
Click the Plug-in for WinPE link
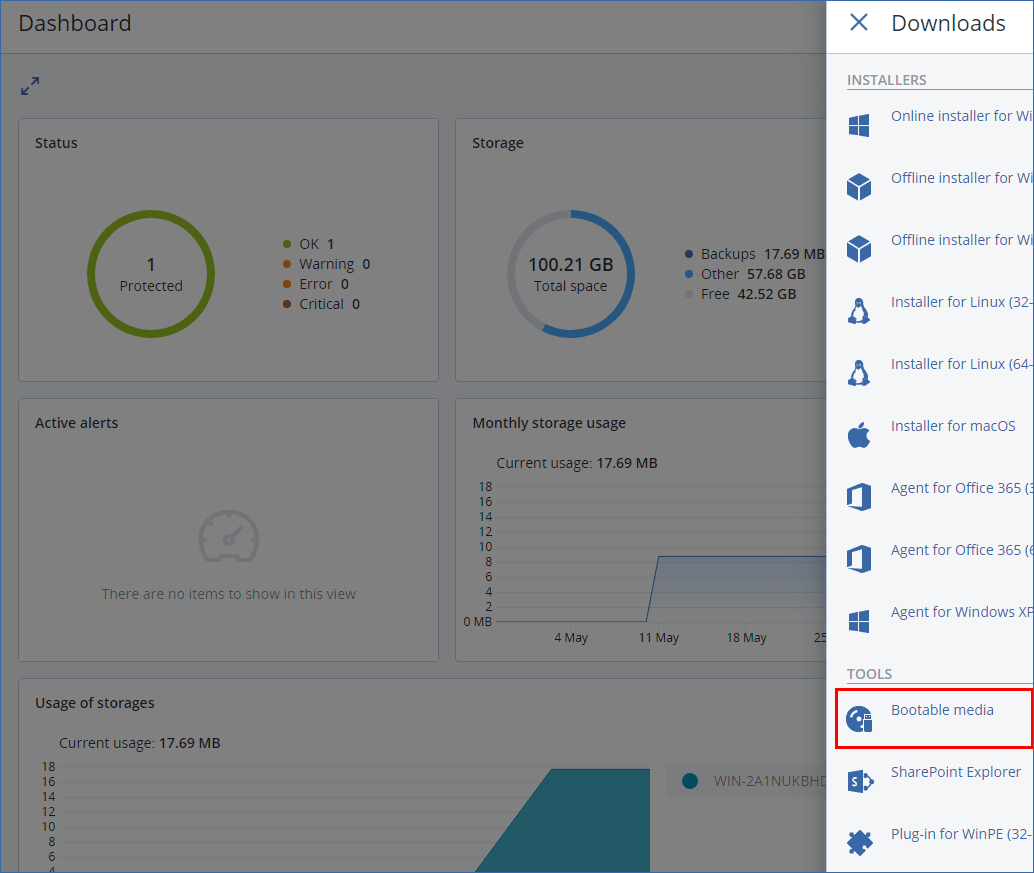(x=960, y=834)
